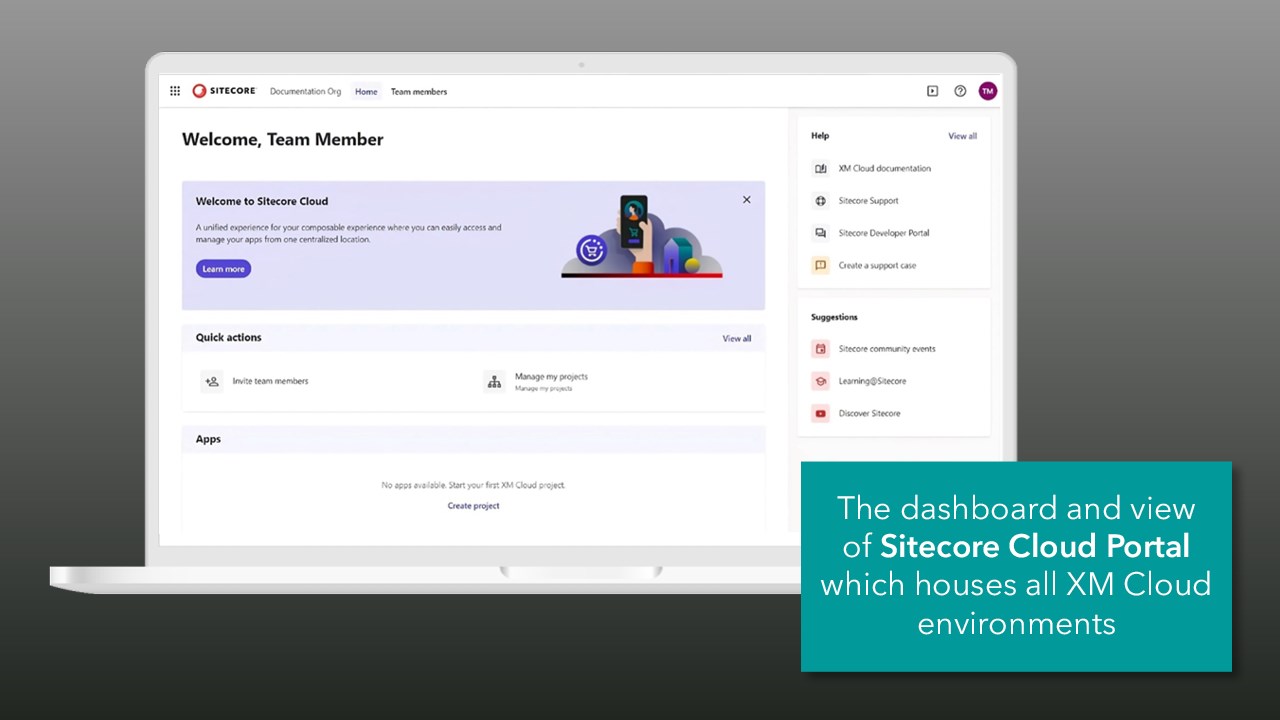This screenshot has height=720, width=1280.
Task: Click the Learn more button
Action: coord(223,269)
